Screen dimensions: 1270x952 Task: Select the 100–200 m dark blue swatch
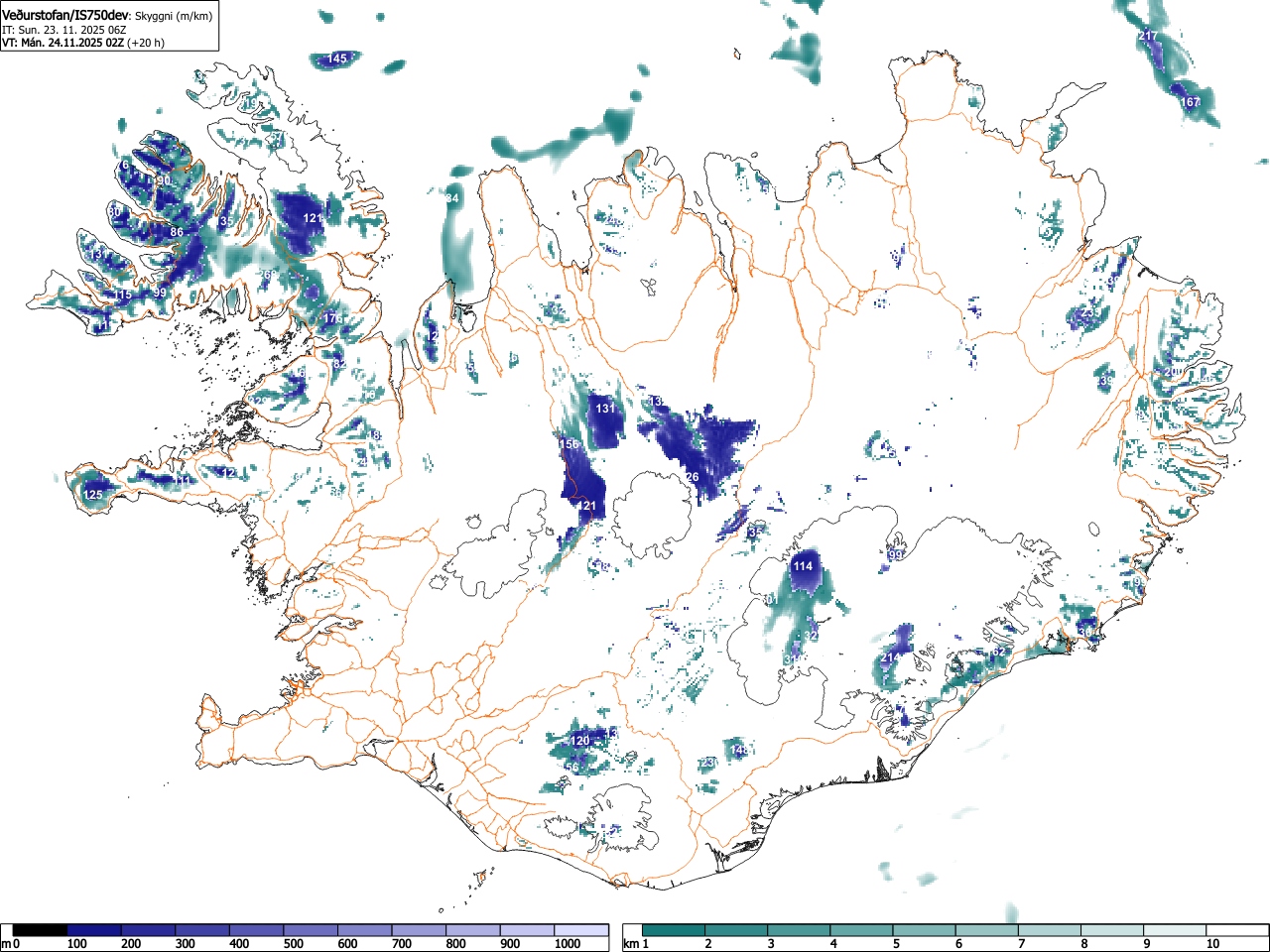(x=94, y=930)
